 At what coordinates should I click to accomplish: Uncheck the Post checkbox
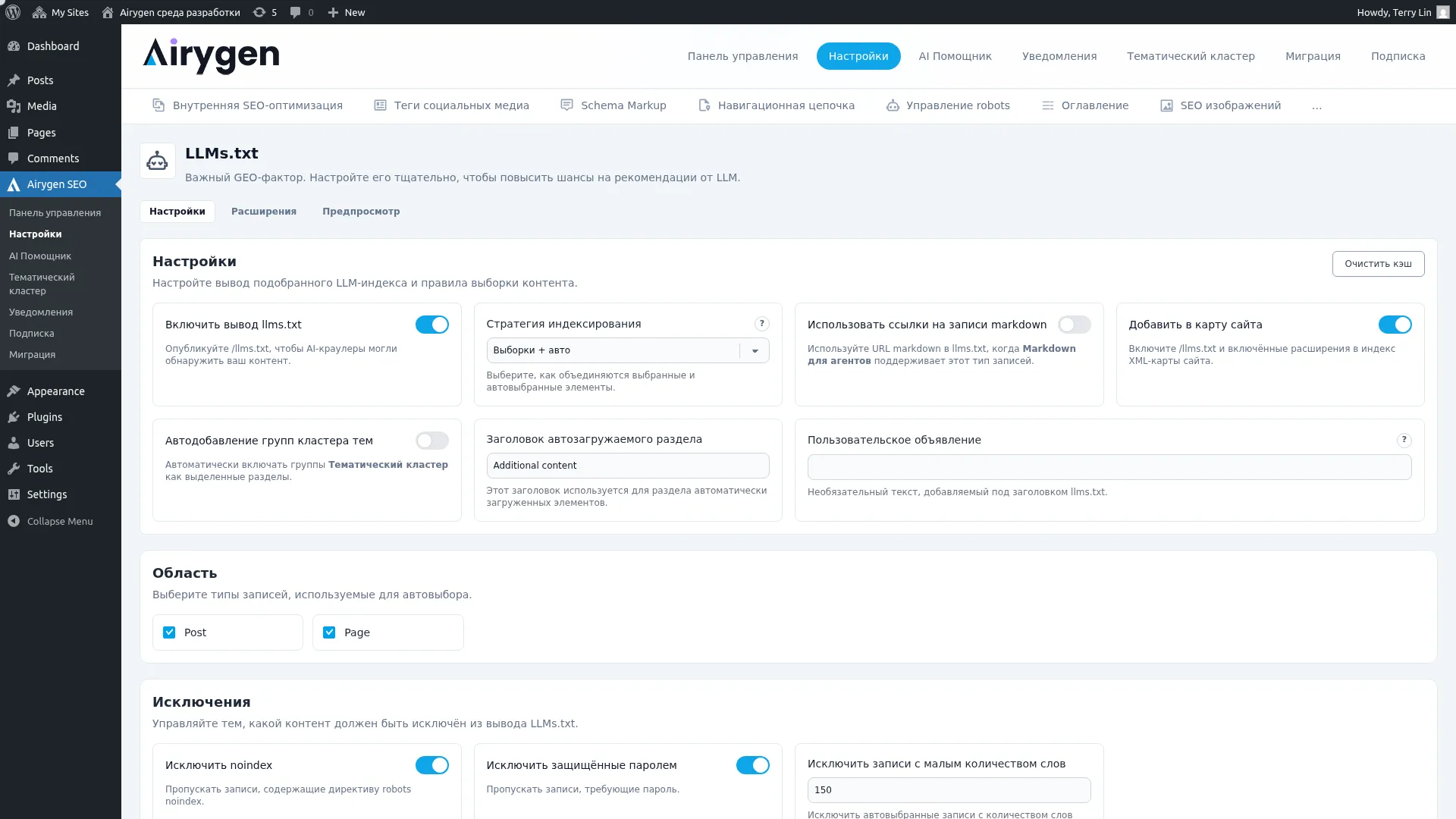169,632
